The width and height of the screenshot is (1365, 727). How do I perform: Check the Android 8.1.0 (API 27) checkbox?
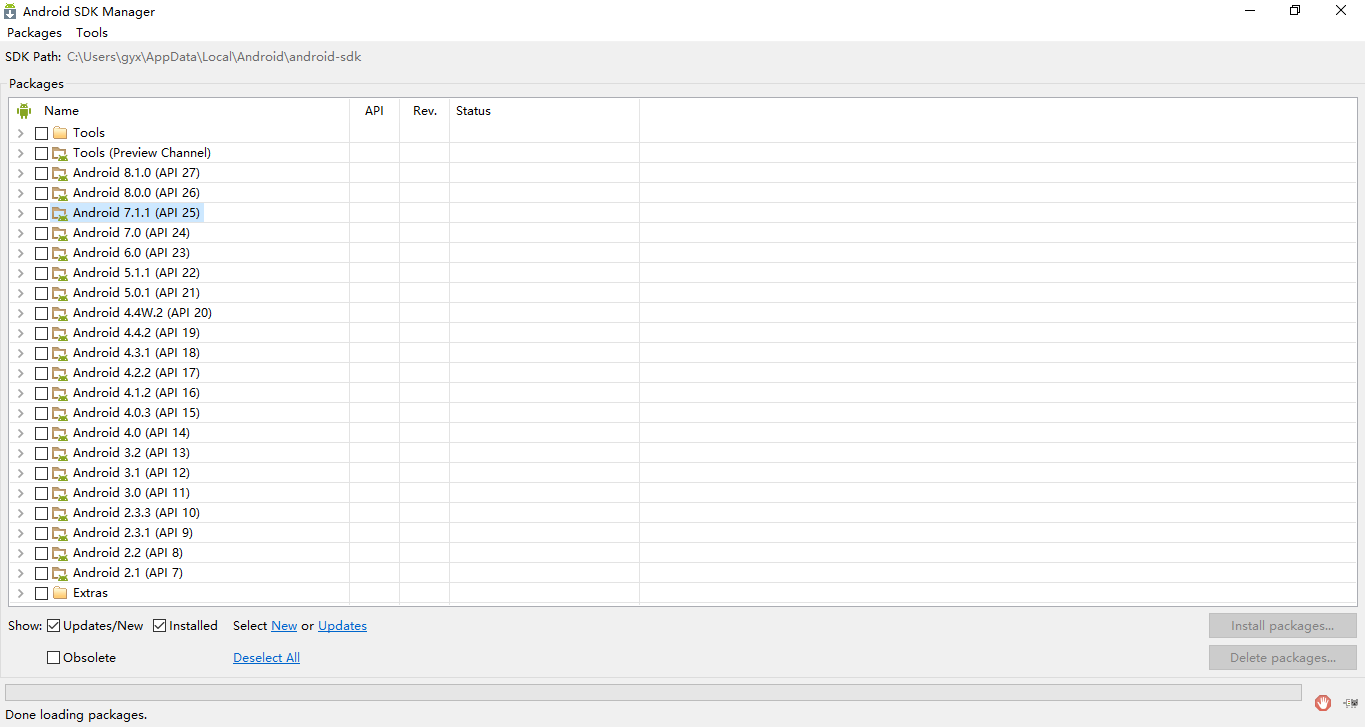point(41,173)
